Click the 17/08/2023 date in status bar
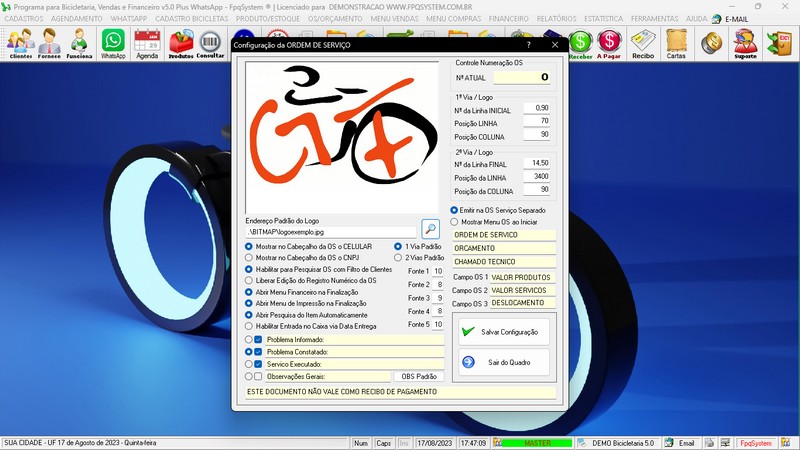The image size is (800, 450). click(435, 443)
